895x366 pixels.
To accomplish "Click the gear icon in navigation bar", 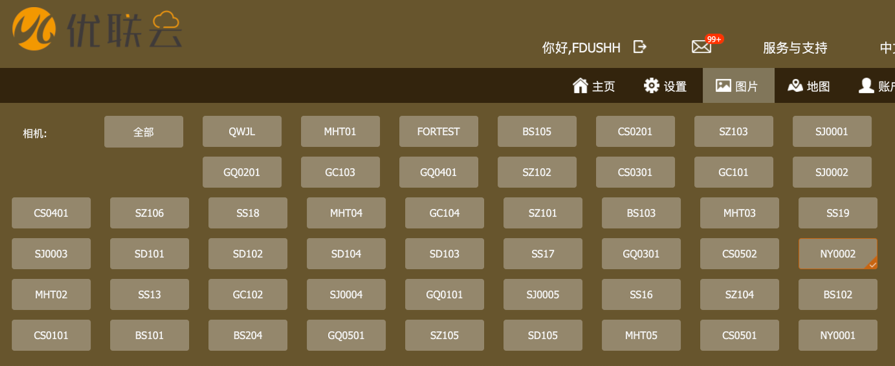I will pyautogui.click(x=651, y=86).
